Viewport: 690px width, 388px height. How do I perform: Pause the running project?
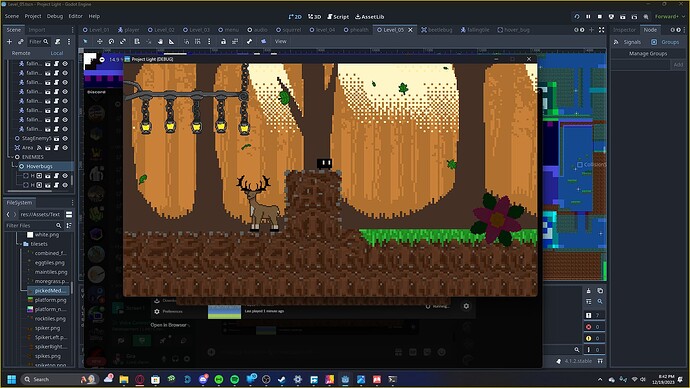588,17
